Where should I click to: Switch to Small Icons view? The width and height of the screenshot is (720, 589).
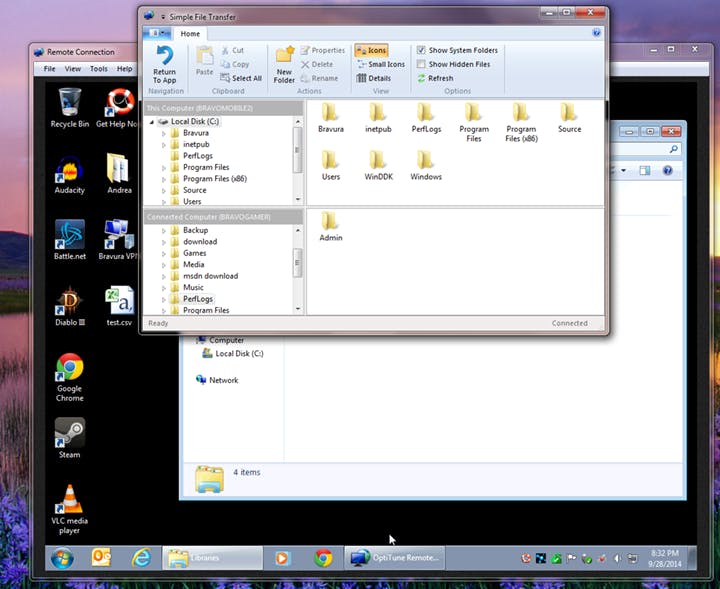coord(380,64)
